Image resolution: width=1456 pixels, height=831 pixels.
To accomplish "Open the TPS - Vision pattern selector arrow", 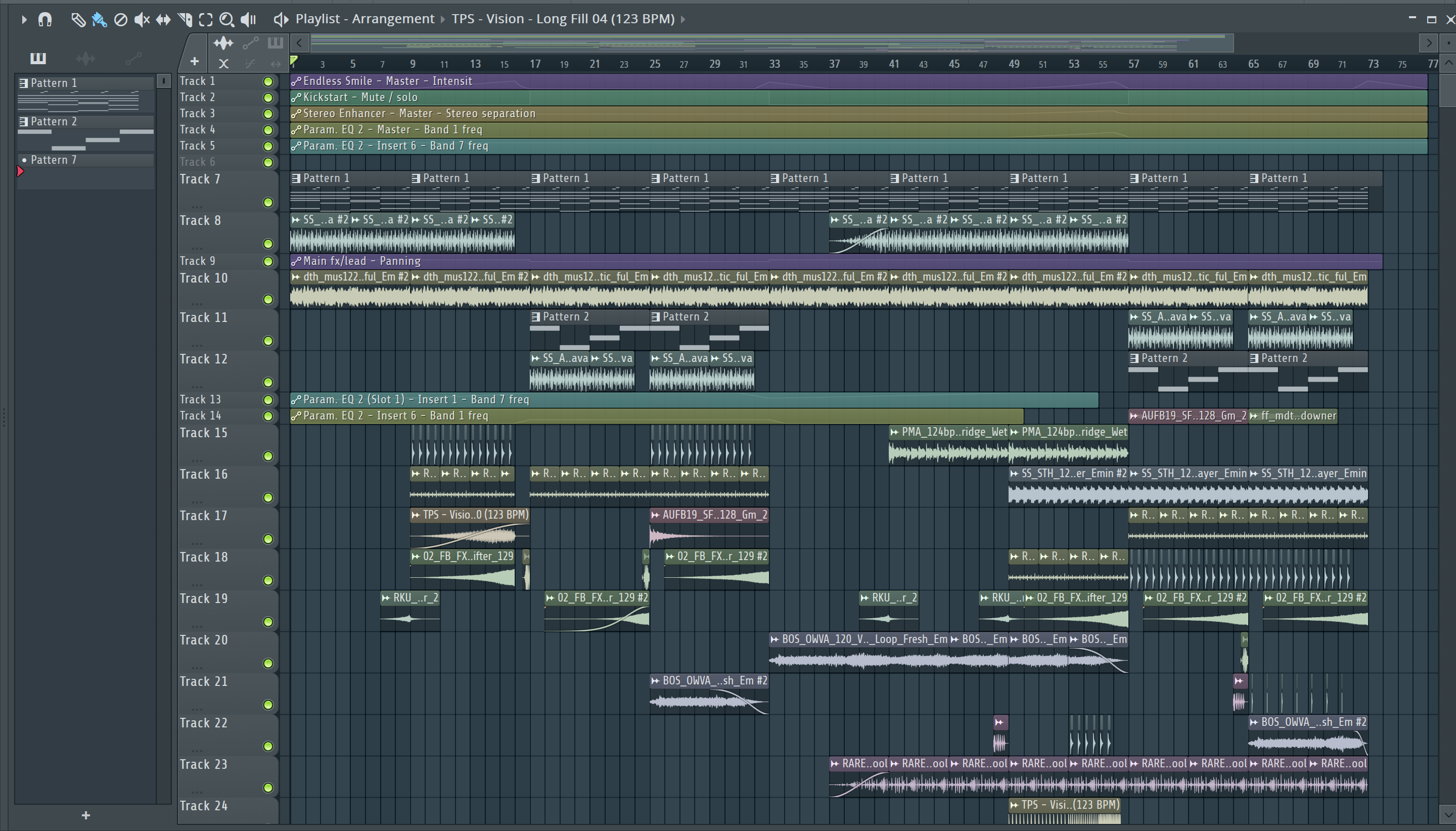I will coord(682,19).
